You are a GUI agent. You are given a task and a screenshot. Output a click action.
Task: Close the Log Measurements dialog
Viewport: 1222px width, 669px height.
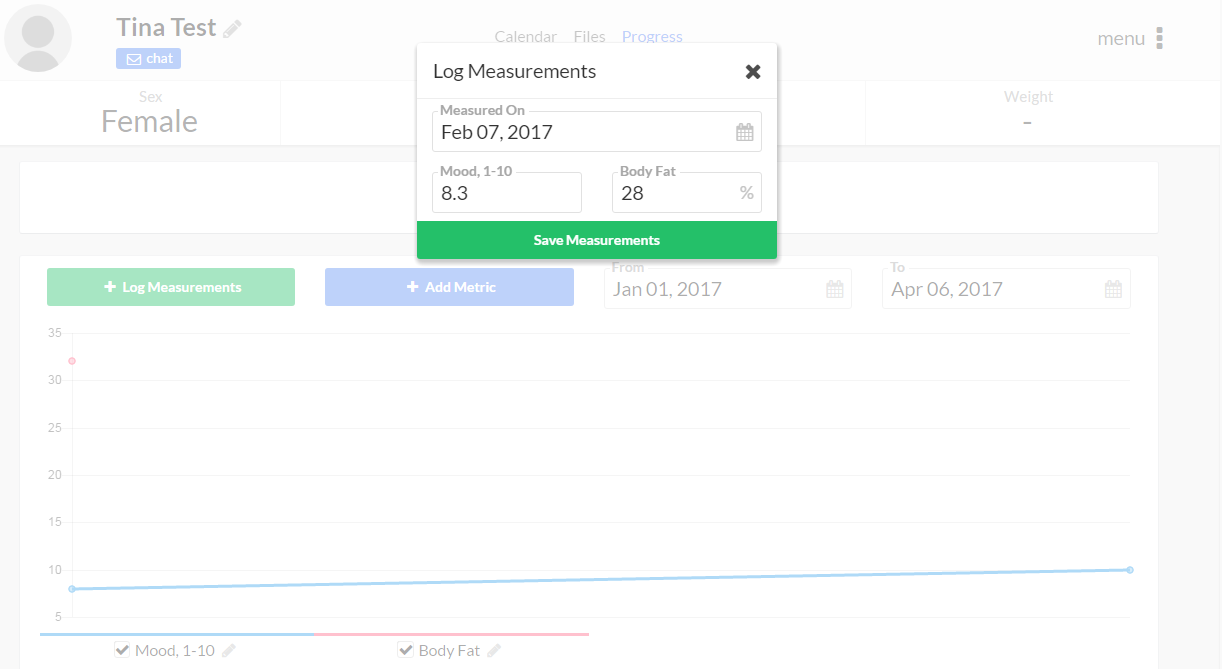pyautogui.click(x=753, y=71)
